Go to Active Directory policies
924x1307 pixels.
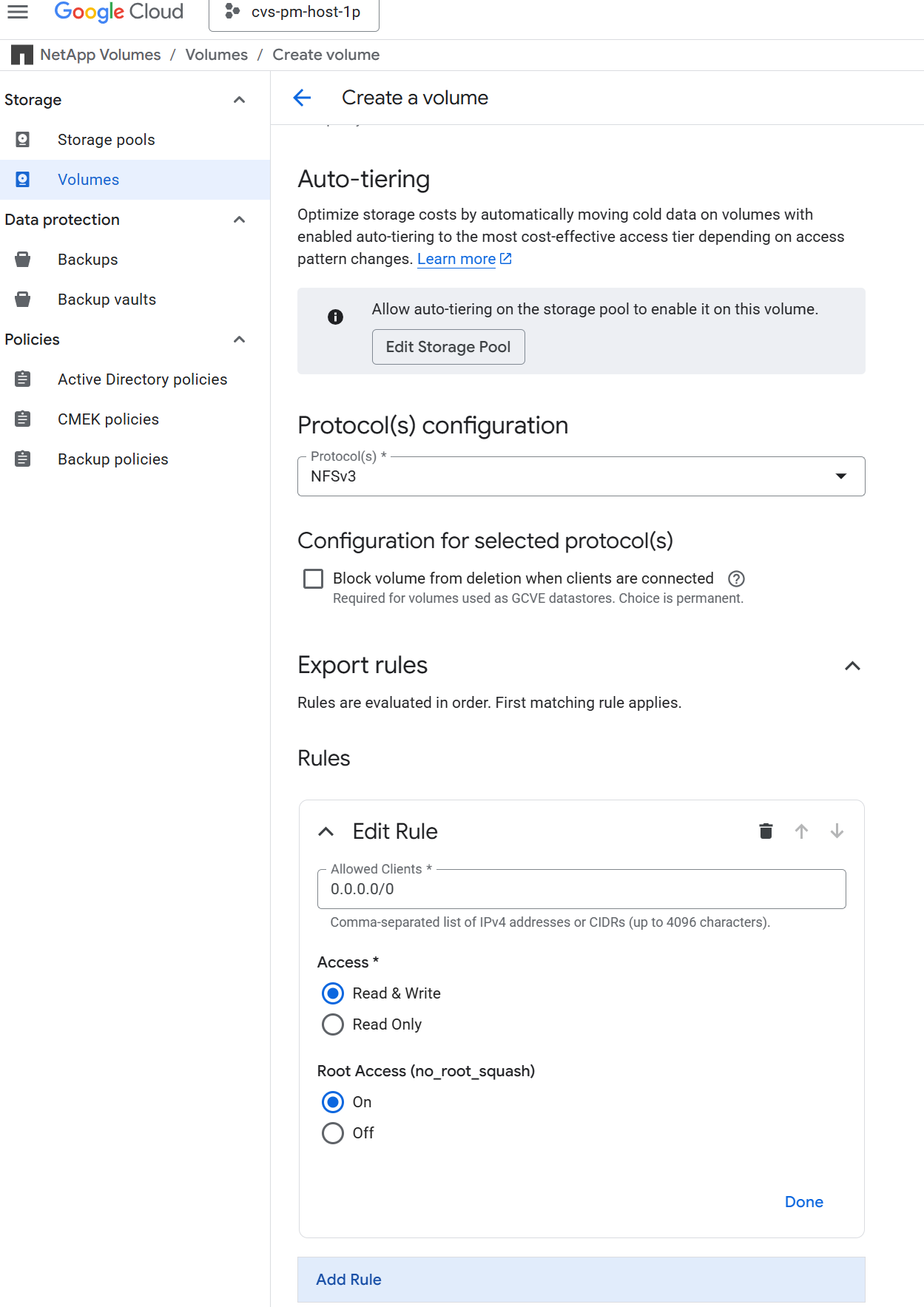point(142,379)
